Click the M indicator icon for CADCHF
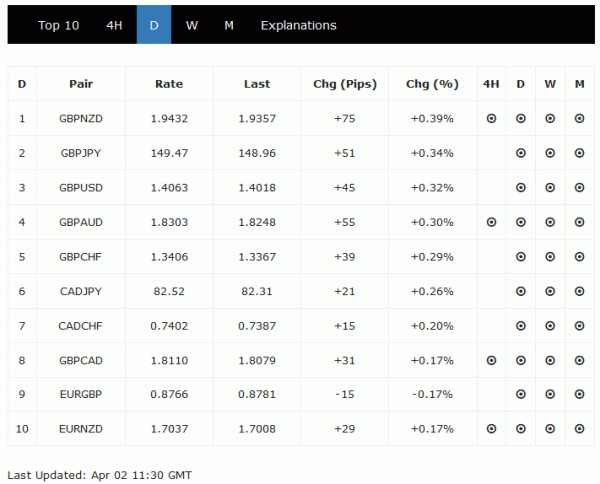Viewport: 600px width, 484px height. click(x=580, y=325)
